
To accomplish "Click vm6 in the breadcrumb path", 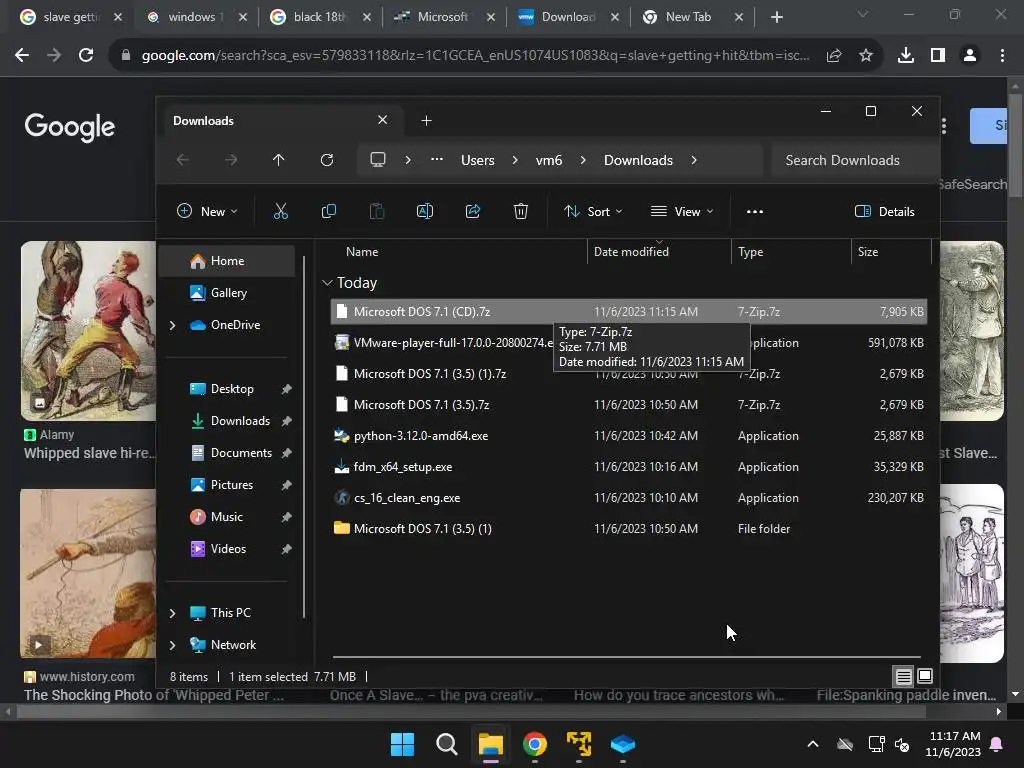I will coord(549,160).
